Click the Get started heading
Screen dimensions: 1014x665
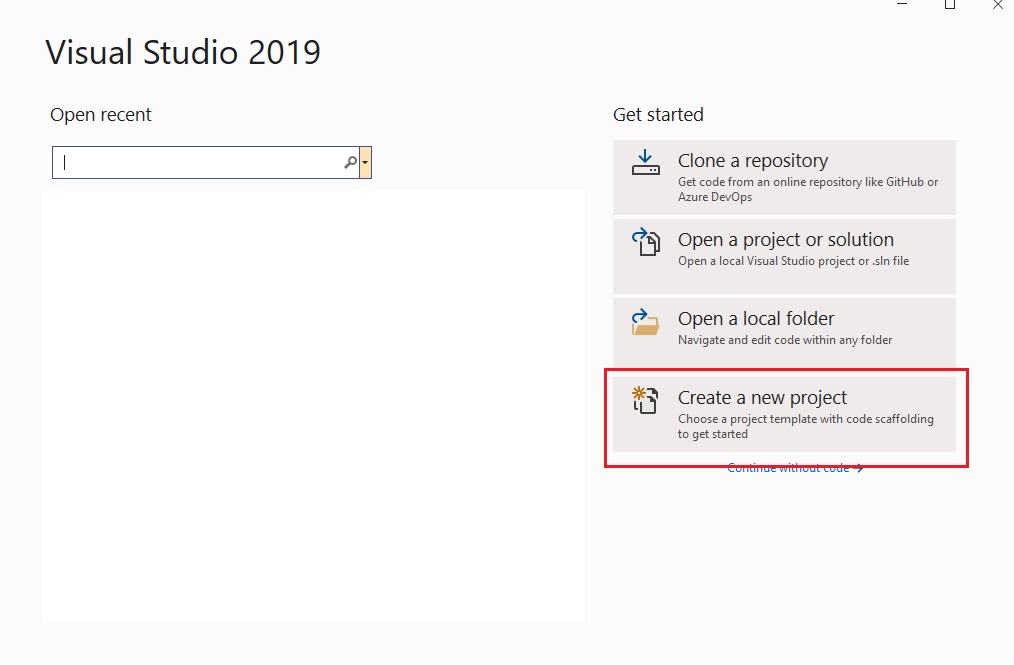click(x=658, y=114)
